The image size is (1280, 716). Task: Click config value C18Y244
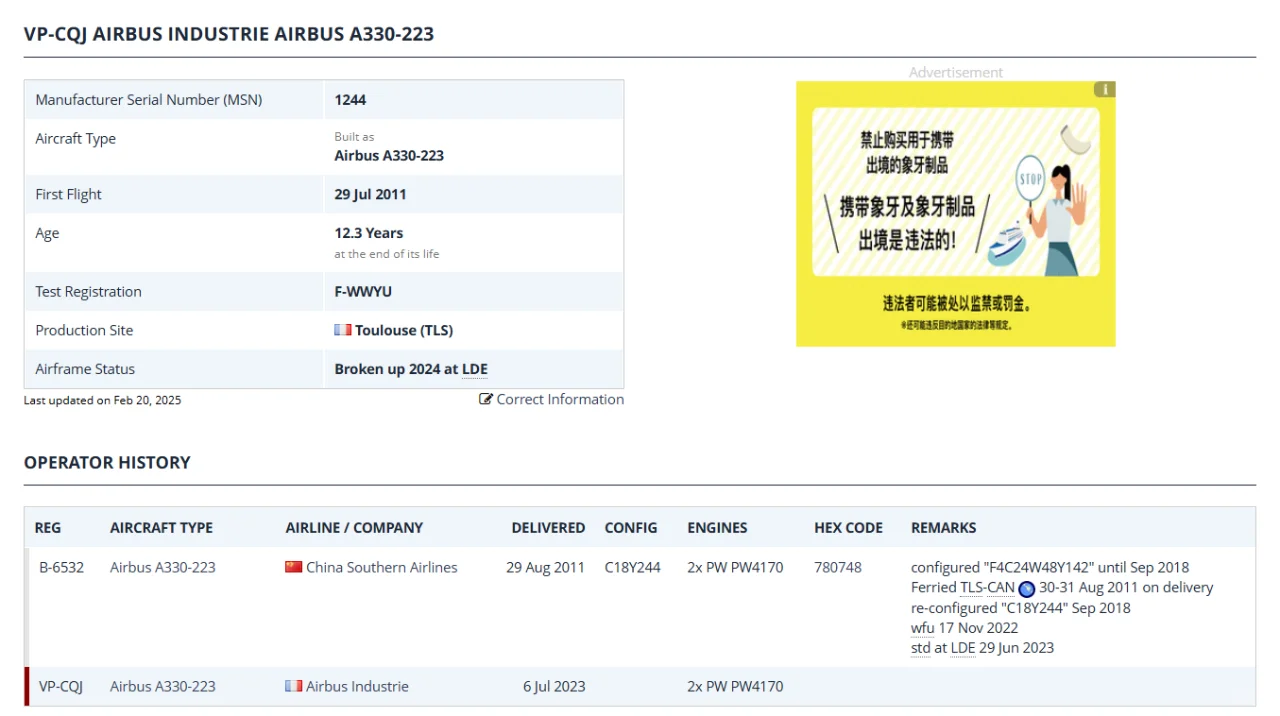[x=633, y=567]
